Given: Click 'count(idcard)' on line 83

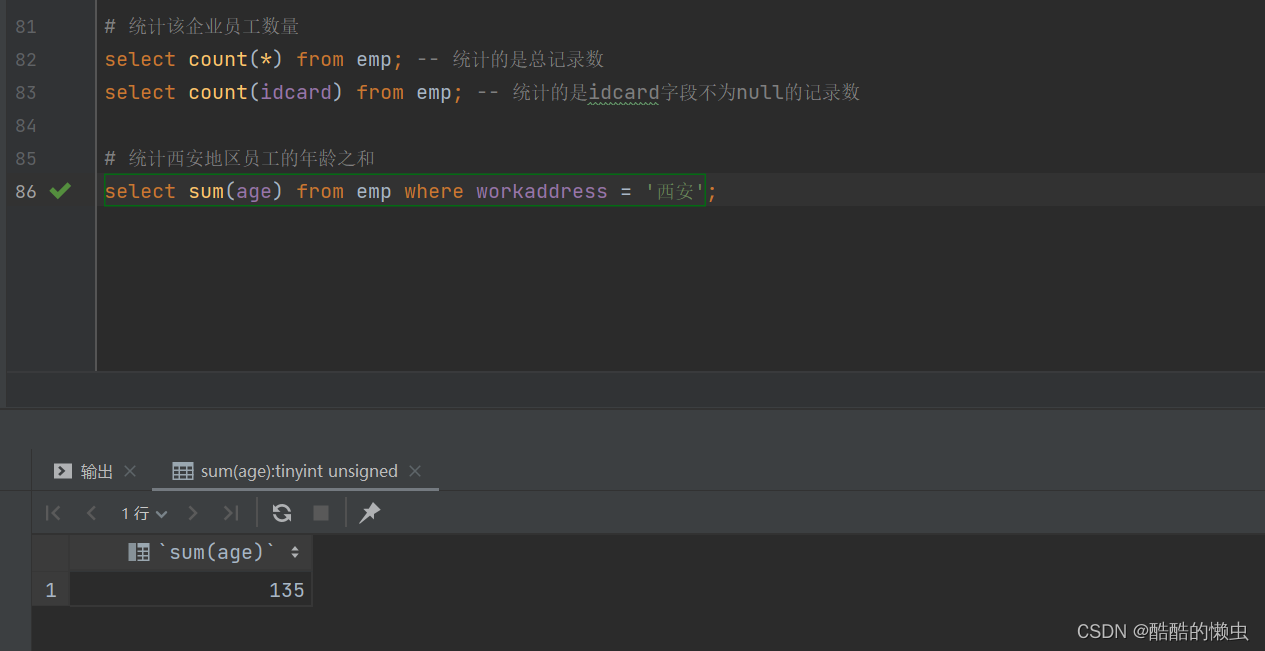Looking at the screenshot, I should click(266, 92).
